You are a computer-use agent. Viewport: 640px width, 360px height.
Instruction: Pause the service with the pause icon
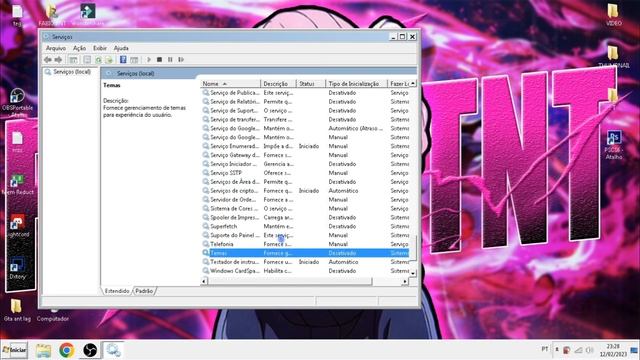170,60
